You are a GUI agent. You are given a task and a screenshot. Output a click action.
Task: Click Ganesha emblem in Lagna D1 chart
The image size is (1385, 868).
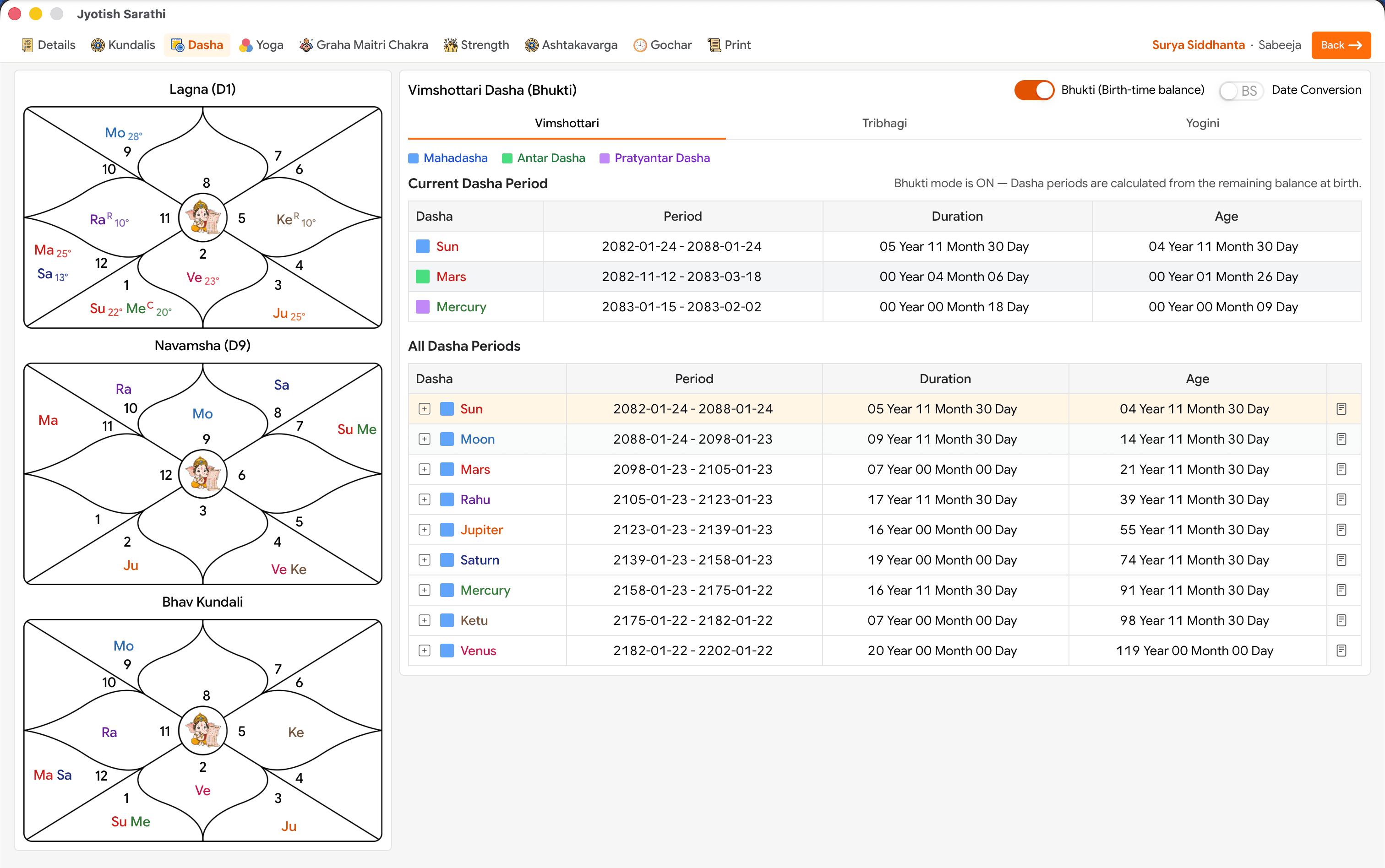[x=203, y=217]
